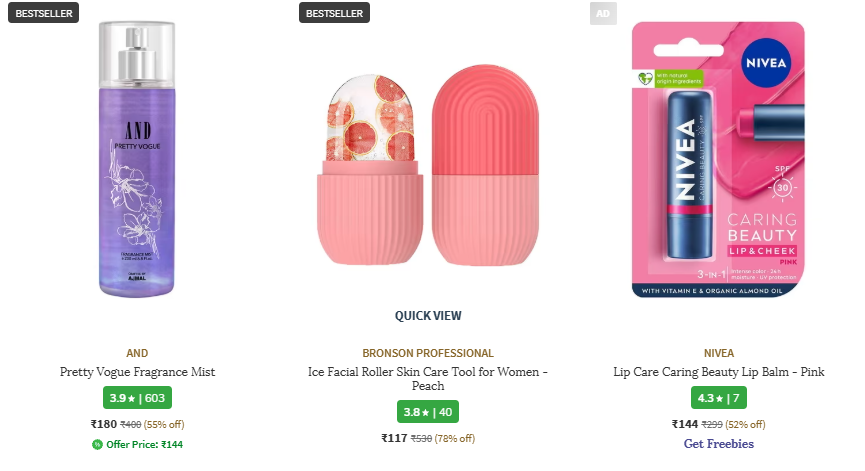The width and height of the screenshot is (865, 471).
Task: Open the Nivea brand name link
Action: [718, 353]
